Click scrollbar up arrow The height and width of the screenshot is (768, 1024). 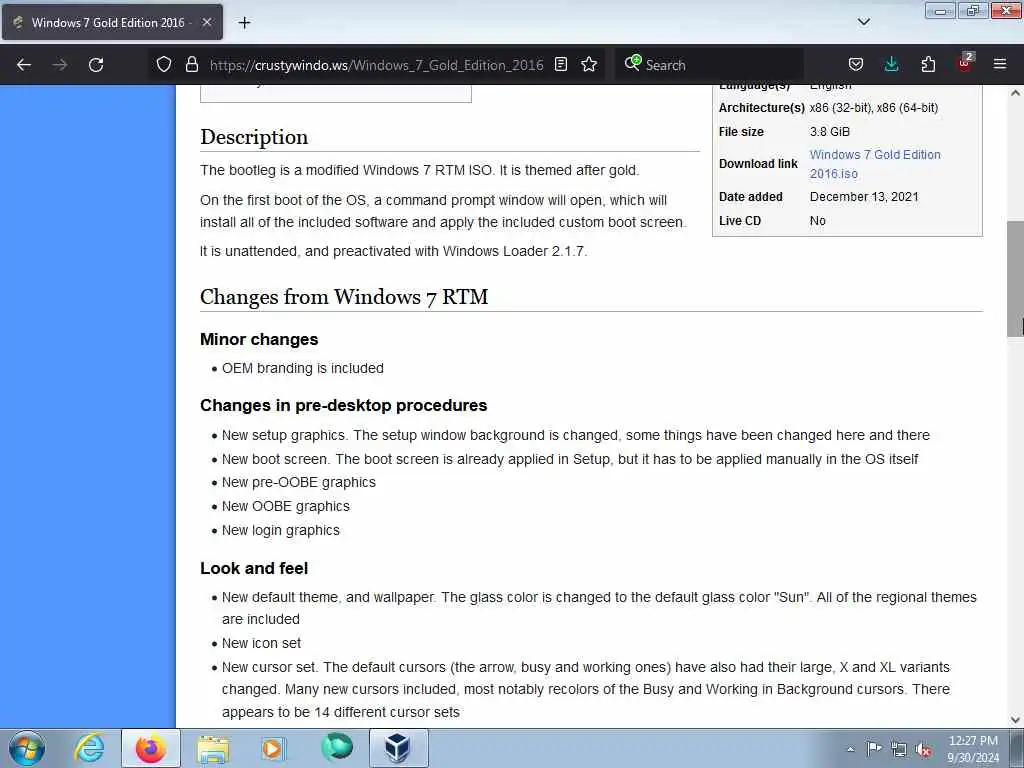coord(1015,93)
